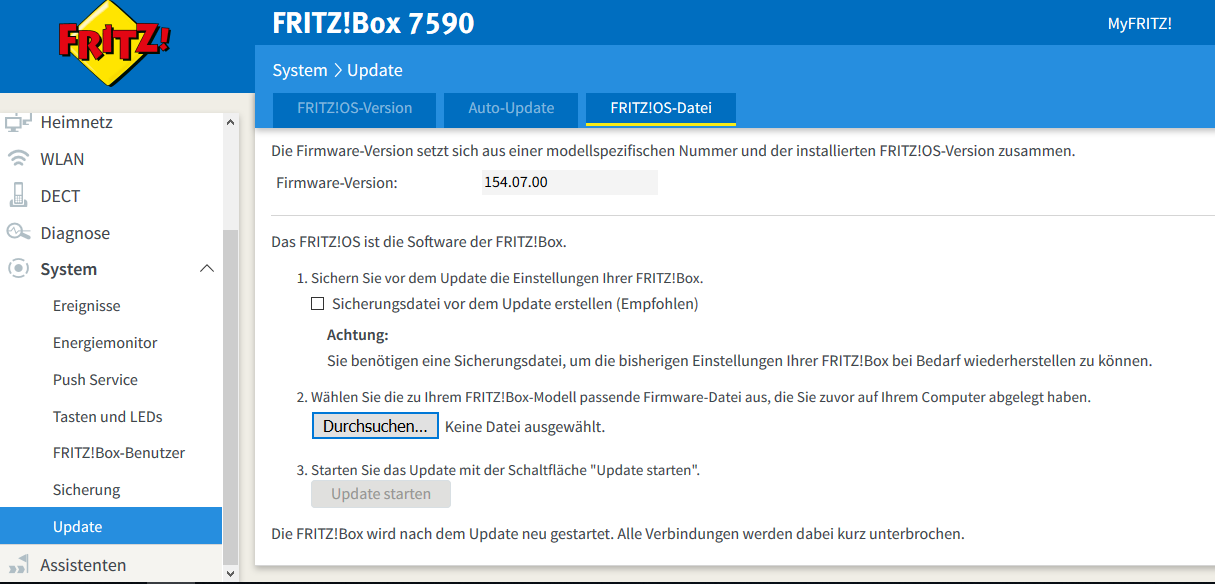Click the FRITZ!Box 7590 title

pos(373,23)
